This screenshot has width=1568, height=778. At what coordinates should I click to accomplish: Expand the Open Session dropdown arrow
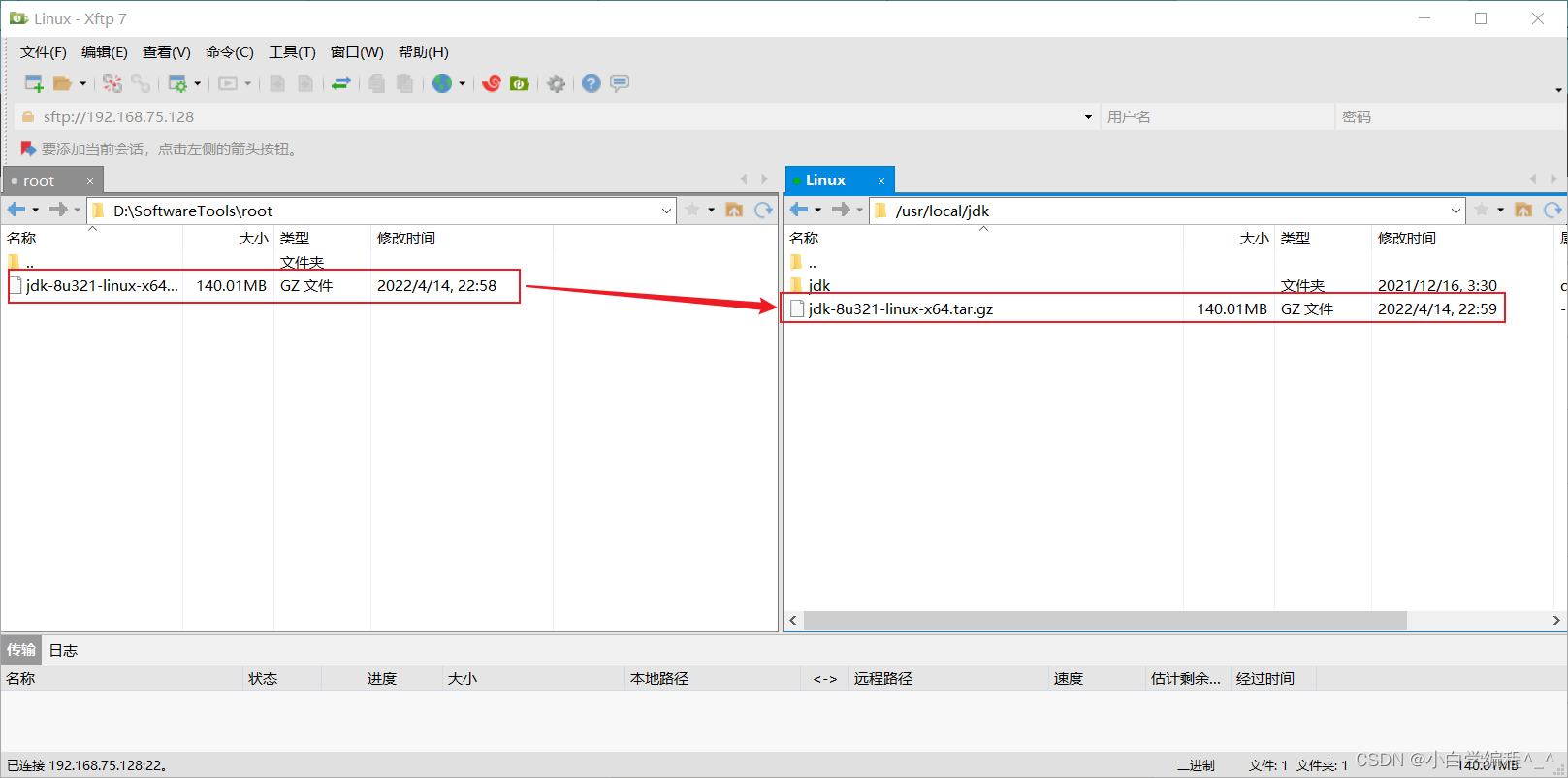pos(82,83)
